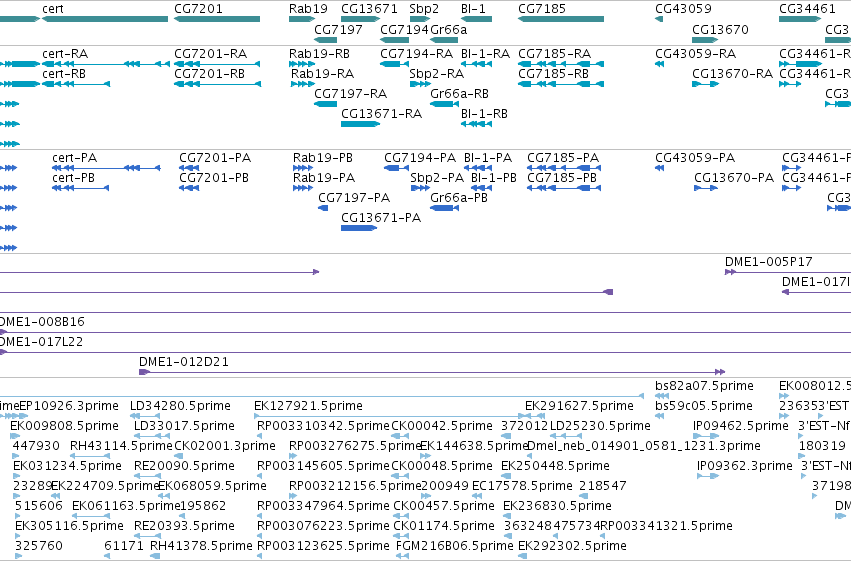The image size is (851, 561).
Task: Click protein CG13671-PA
Action: click(x=381, y=218)
